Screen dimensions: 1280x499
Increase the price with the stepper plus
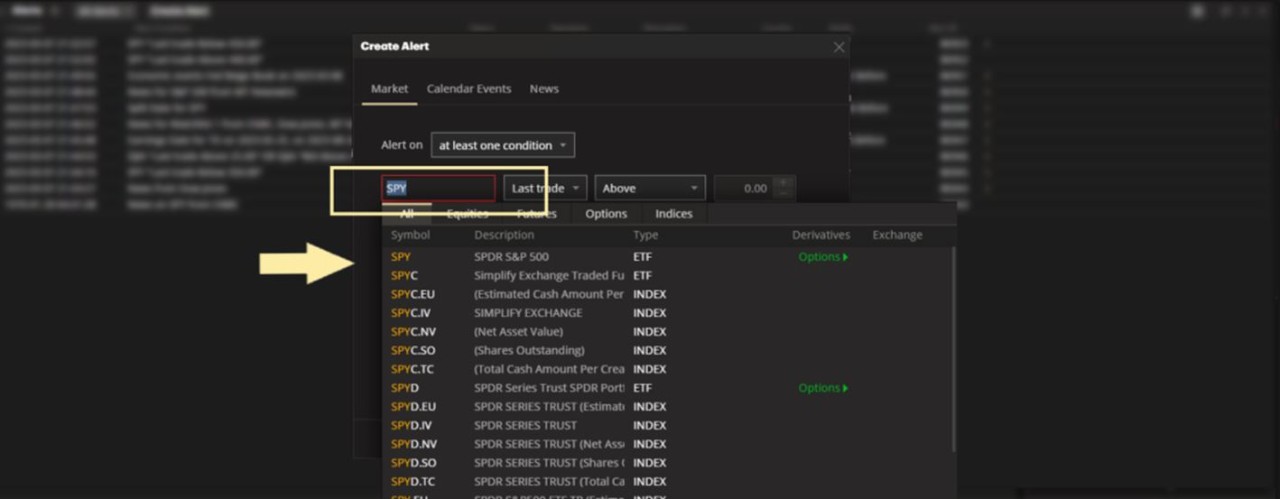pyautogui.click(x=785, y=182)
